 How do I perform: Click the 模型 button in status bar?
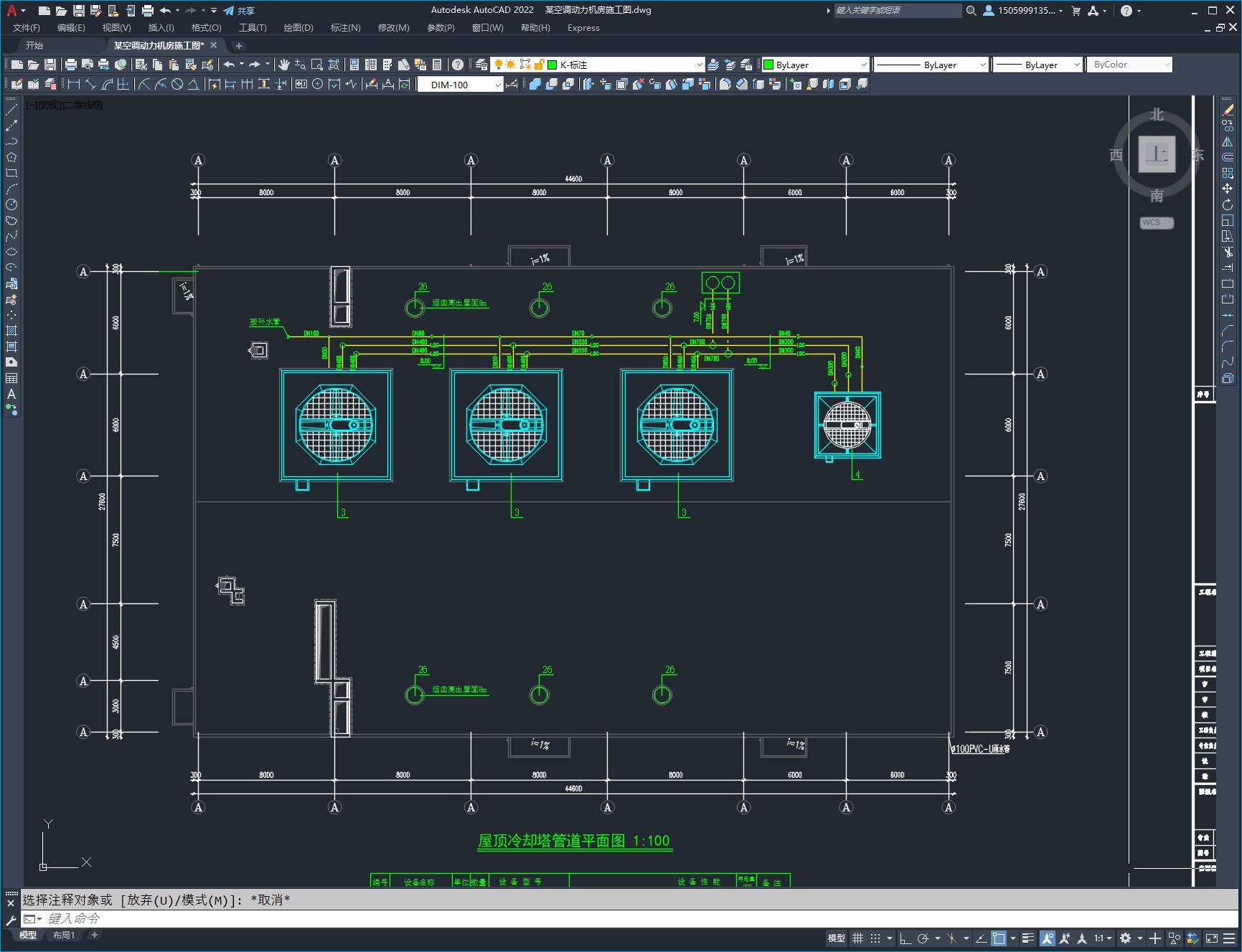[837, 938]
